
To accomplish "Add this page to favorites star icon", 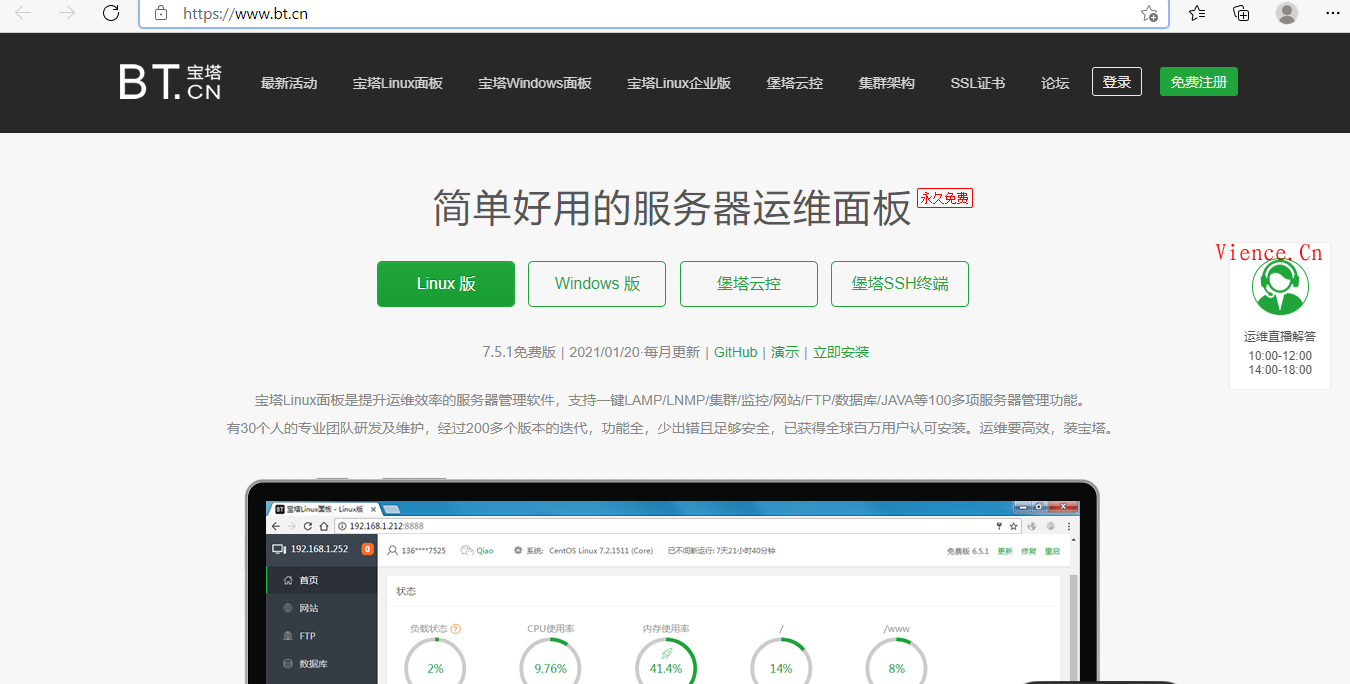I will 1149,14.
